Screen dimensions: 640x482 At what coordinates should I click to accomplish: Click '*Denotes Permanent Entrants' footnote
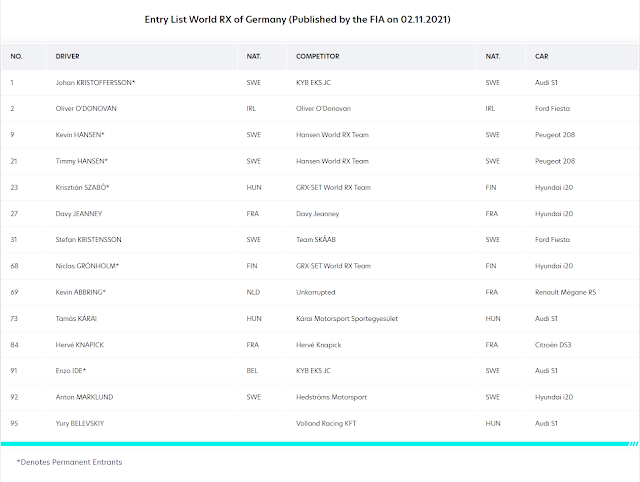(69, 462)
